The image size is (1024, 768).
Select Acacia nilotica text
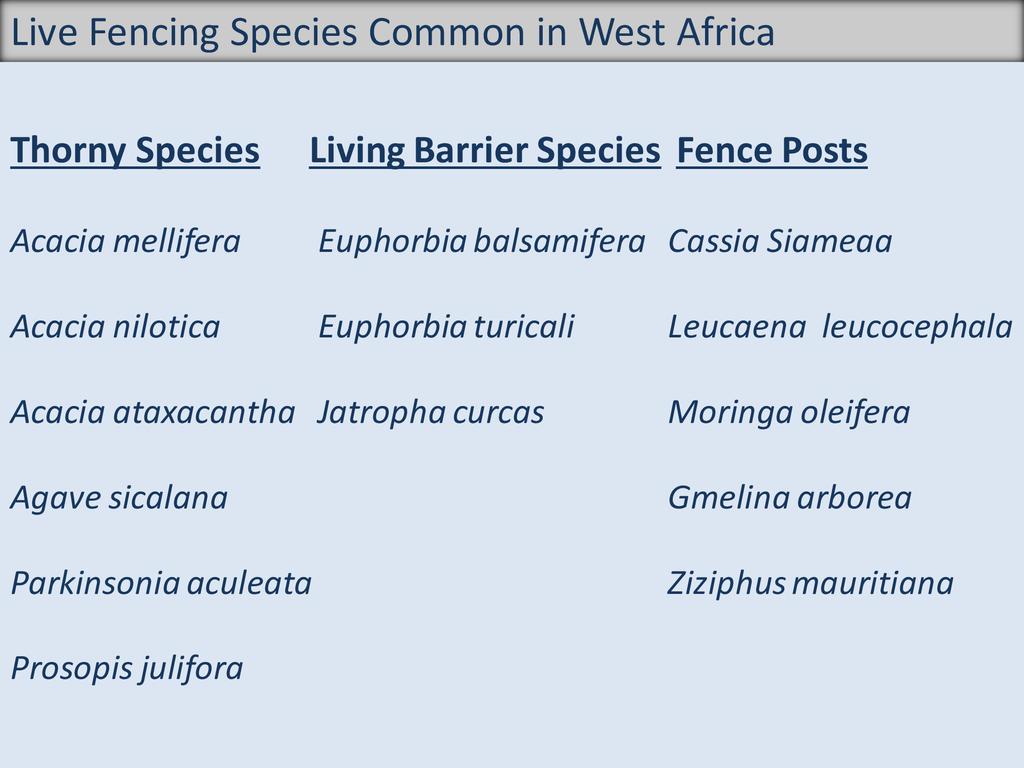(x=115, y=327)
